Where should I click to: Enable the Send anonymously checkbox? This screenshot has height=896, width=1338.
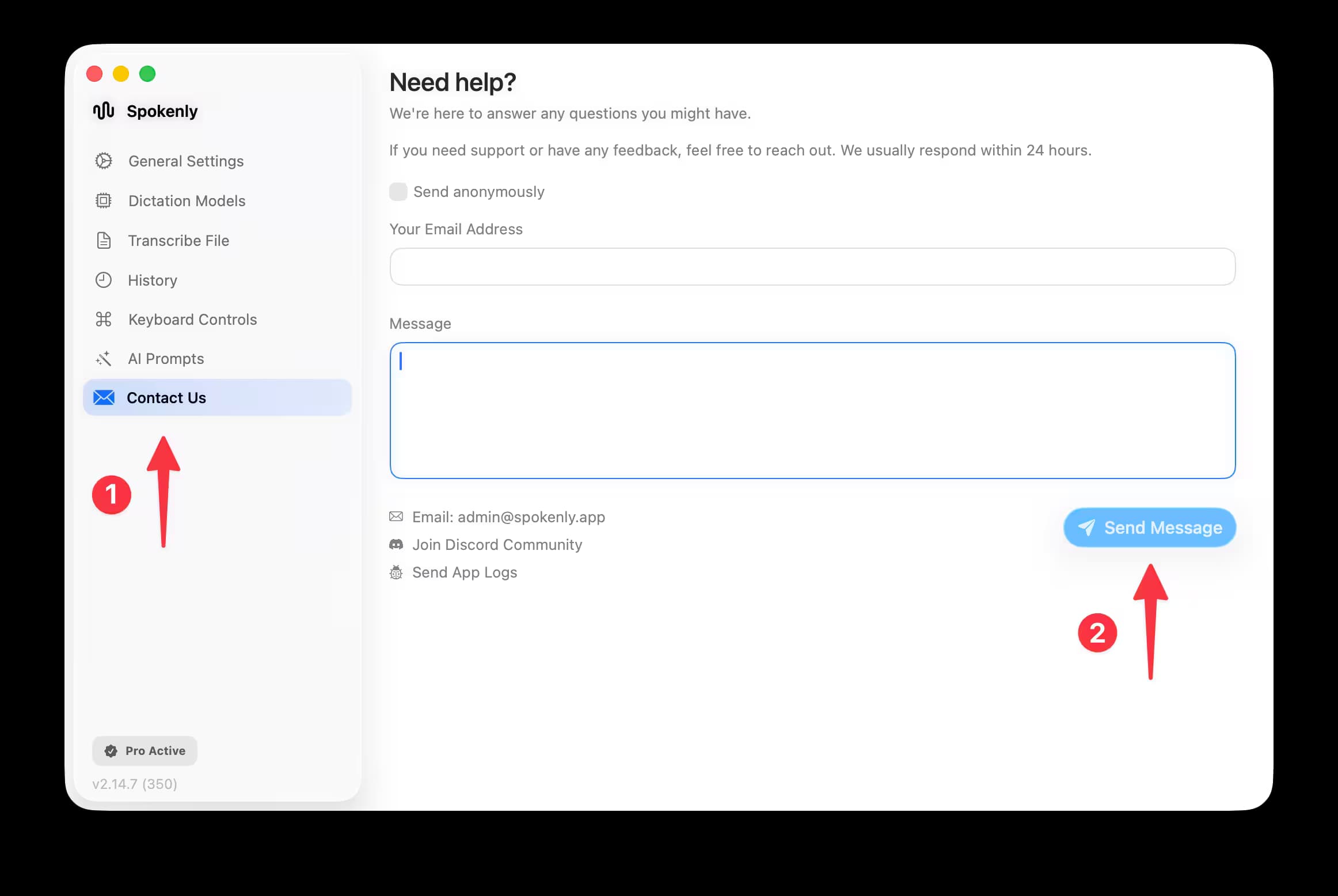tap(398, 191)
